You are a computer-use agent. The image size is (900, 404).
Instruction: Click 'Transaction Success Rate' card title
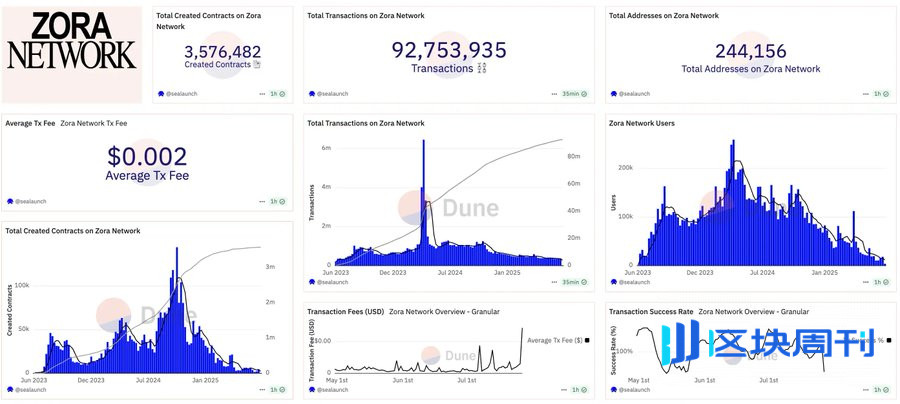(651, 312)
